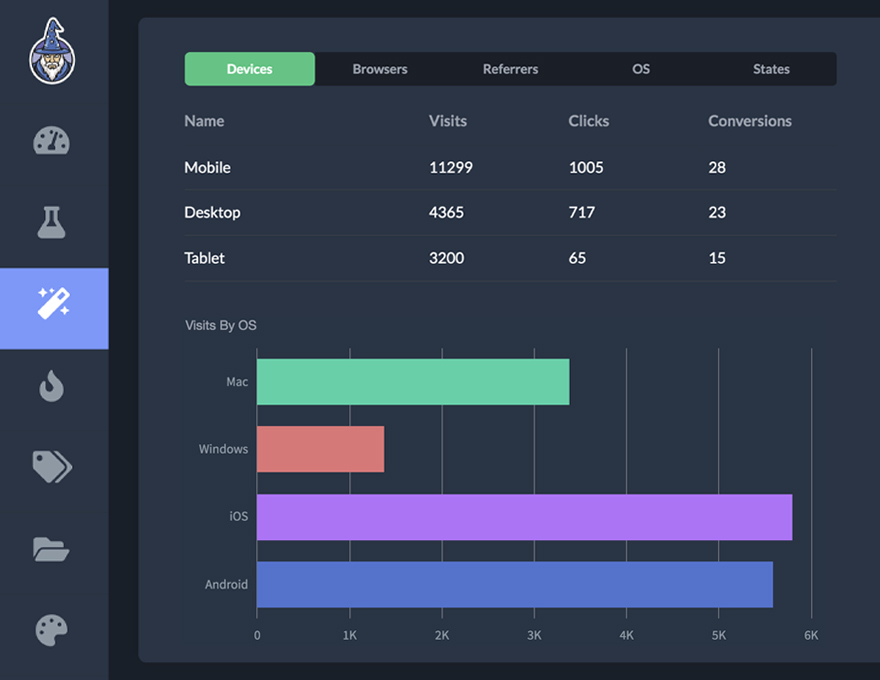Click the wizard logo at top left

pos(53,50)
